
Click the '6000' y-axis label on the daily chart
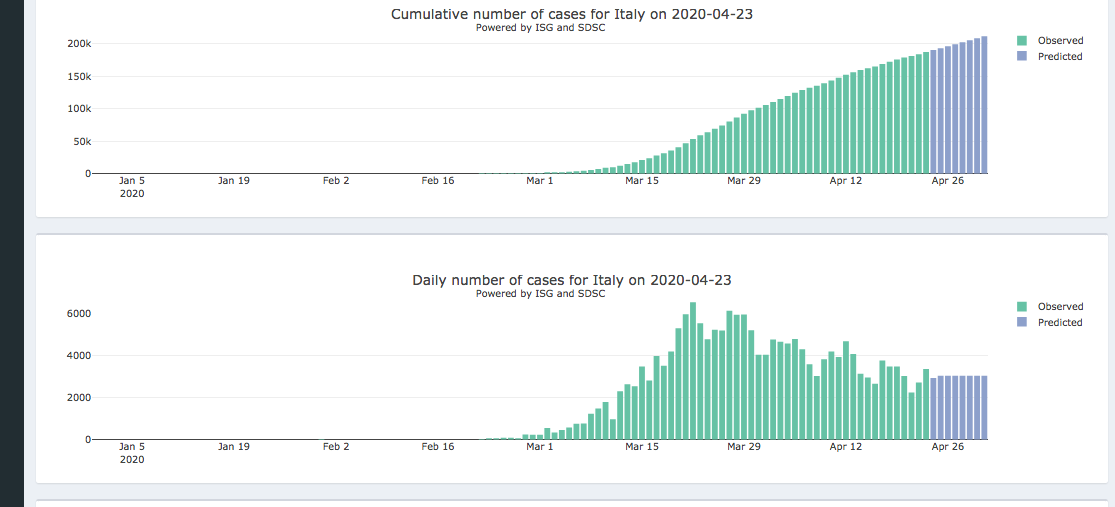79,314
